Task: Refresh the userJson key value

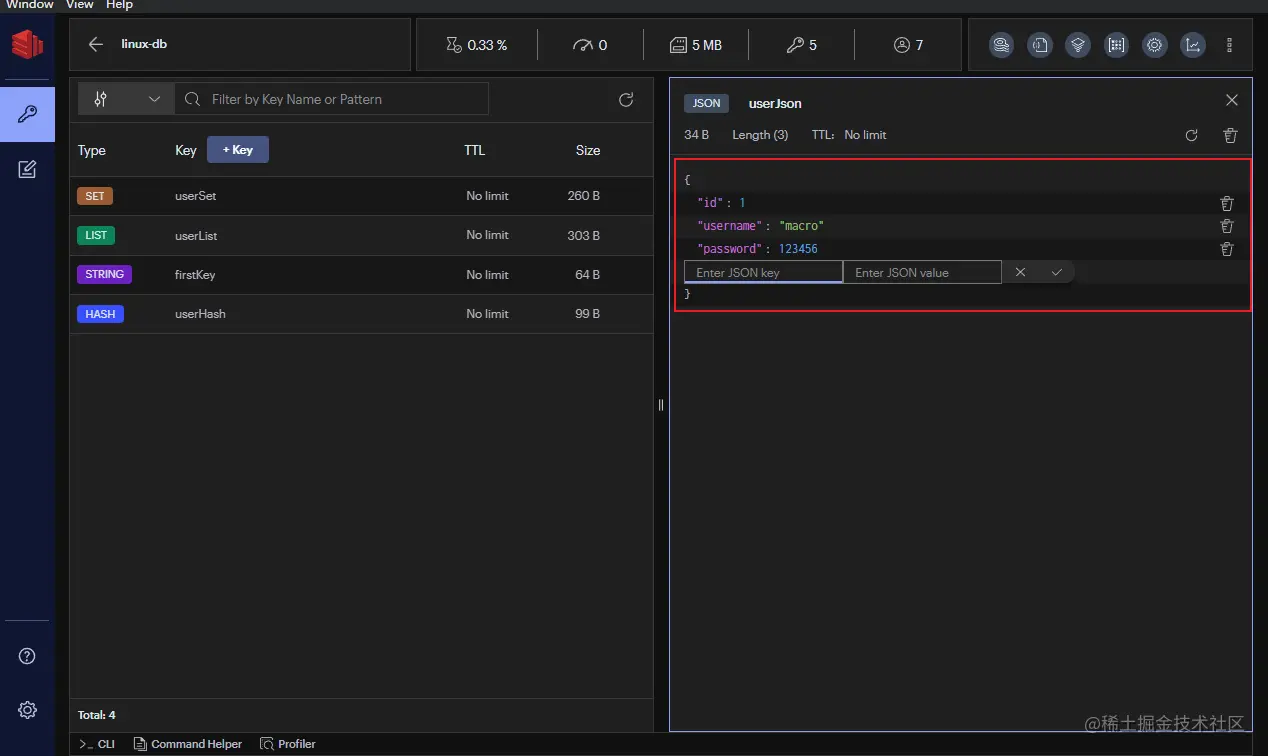Action: pos(1191,135)
